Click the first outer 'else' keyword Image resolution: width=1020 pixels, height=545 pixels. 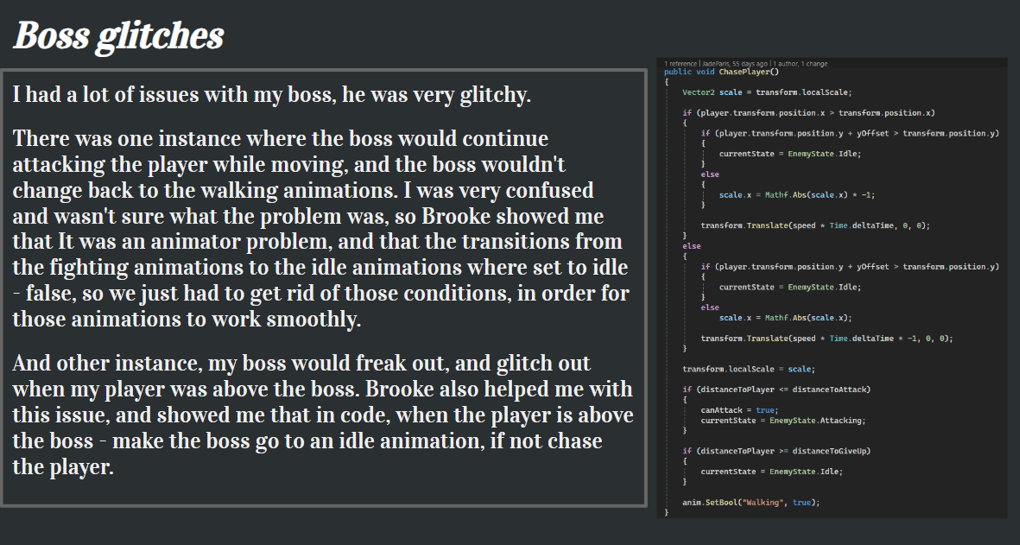click(691, 246)
